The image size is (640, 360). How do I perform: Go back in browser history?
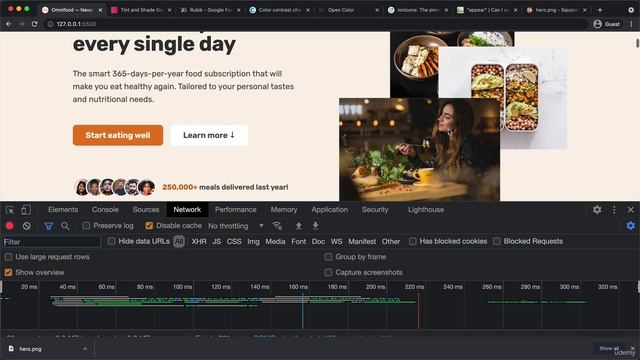pyautogui.click(x=9, y=24)
